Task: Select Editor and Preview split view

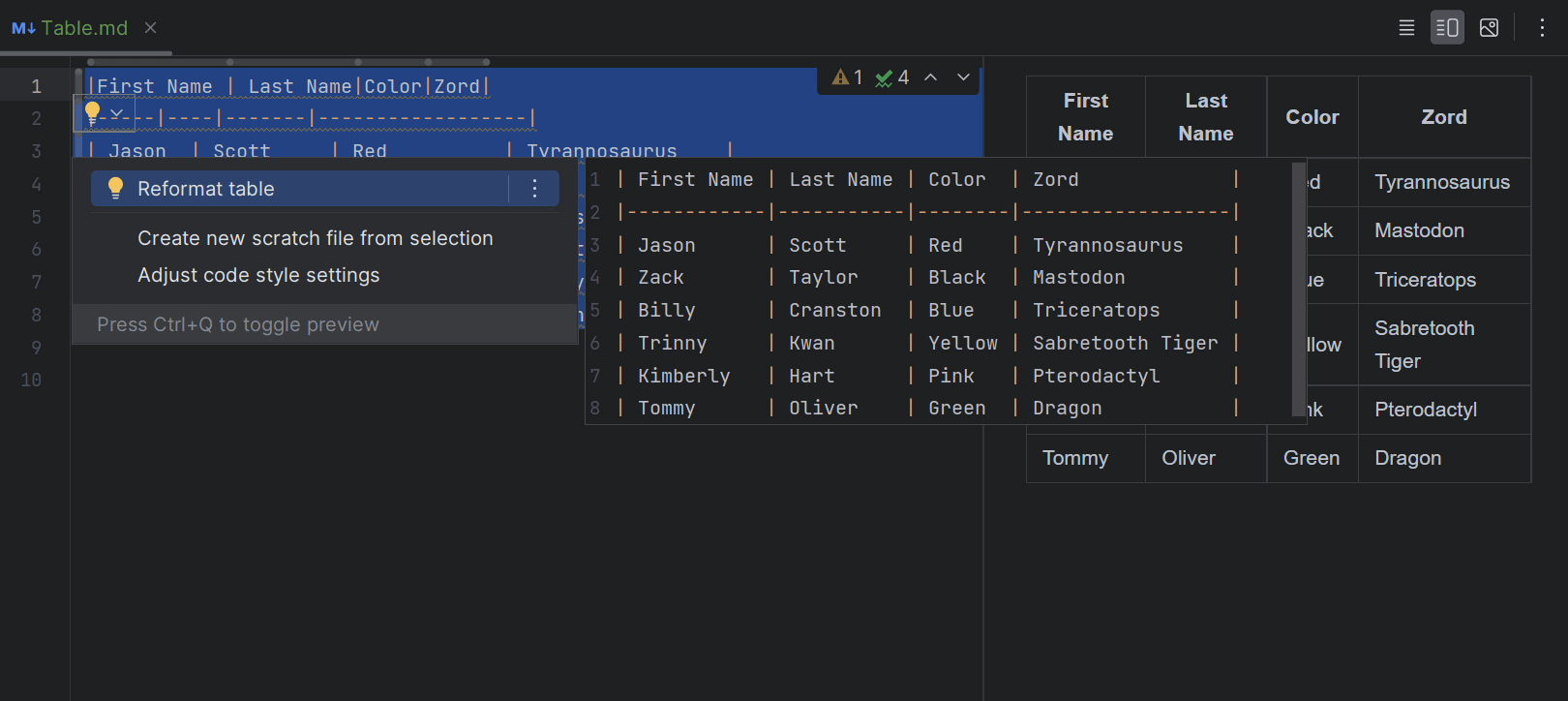Action: coord(1447,28)
